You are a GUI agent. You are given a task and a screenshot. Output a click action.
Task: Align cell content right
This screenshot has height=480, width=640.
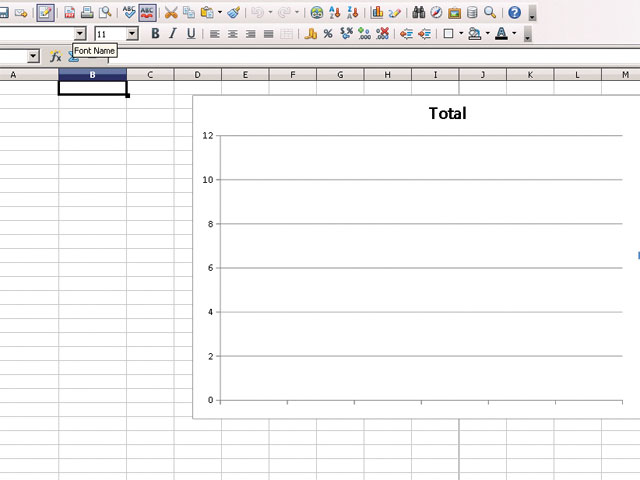250,34
